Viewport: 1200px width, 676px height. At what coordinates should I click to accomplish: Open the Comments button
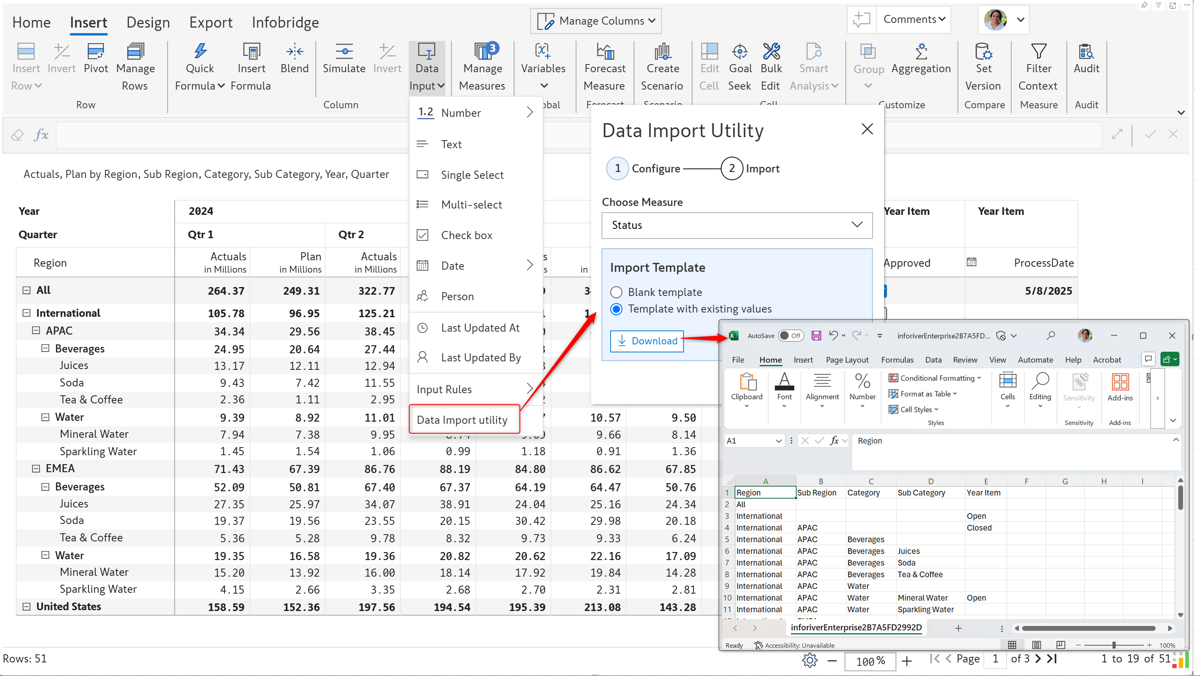913,19
